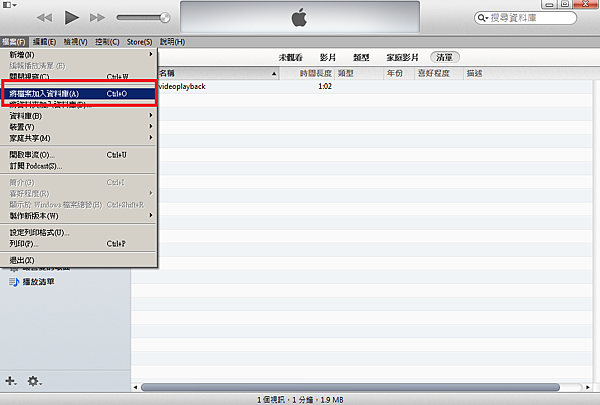Click the magnifier icon in search box
Viewport: 600px width, 405px height.
pos(483,18)
